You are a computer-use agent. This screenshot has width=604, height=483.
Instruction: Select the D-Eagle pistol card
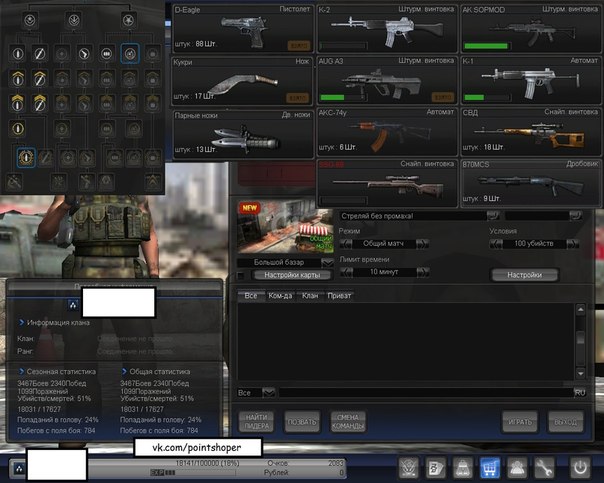(243, 29)
